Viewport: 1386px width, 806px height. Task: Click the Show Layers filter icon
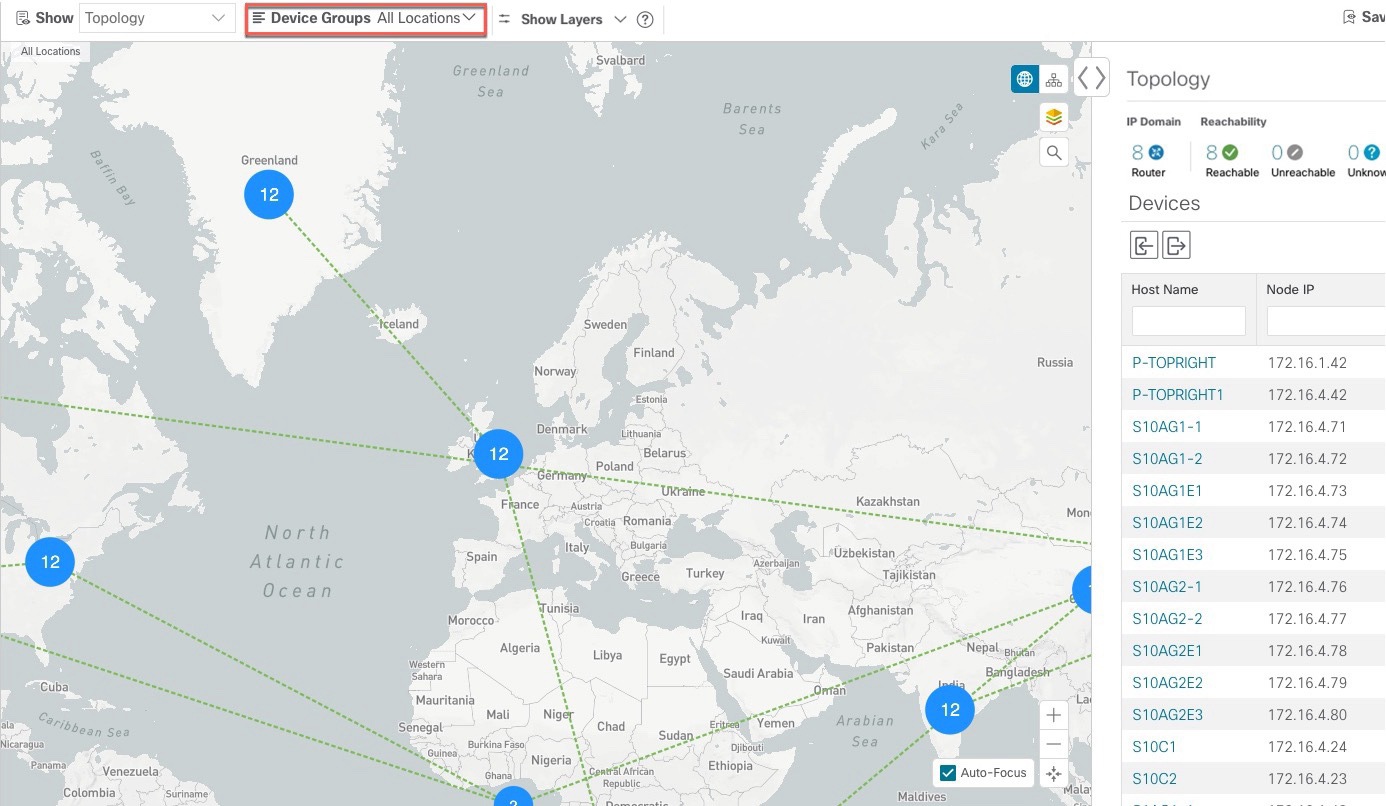click(505, 18)
